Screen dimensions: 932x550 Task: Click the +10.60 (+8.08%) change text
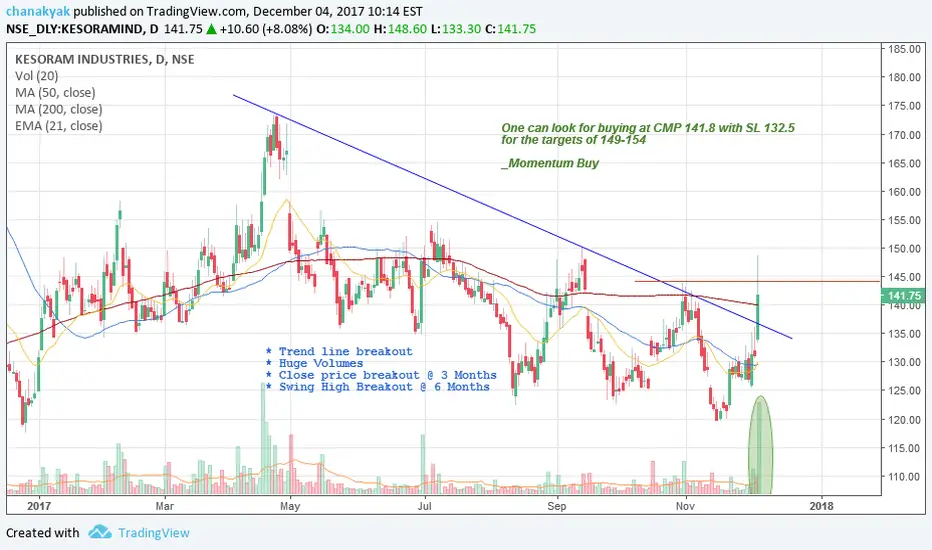[x=265, y=29]
